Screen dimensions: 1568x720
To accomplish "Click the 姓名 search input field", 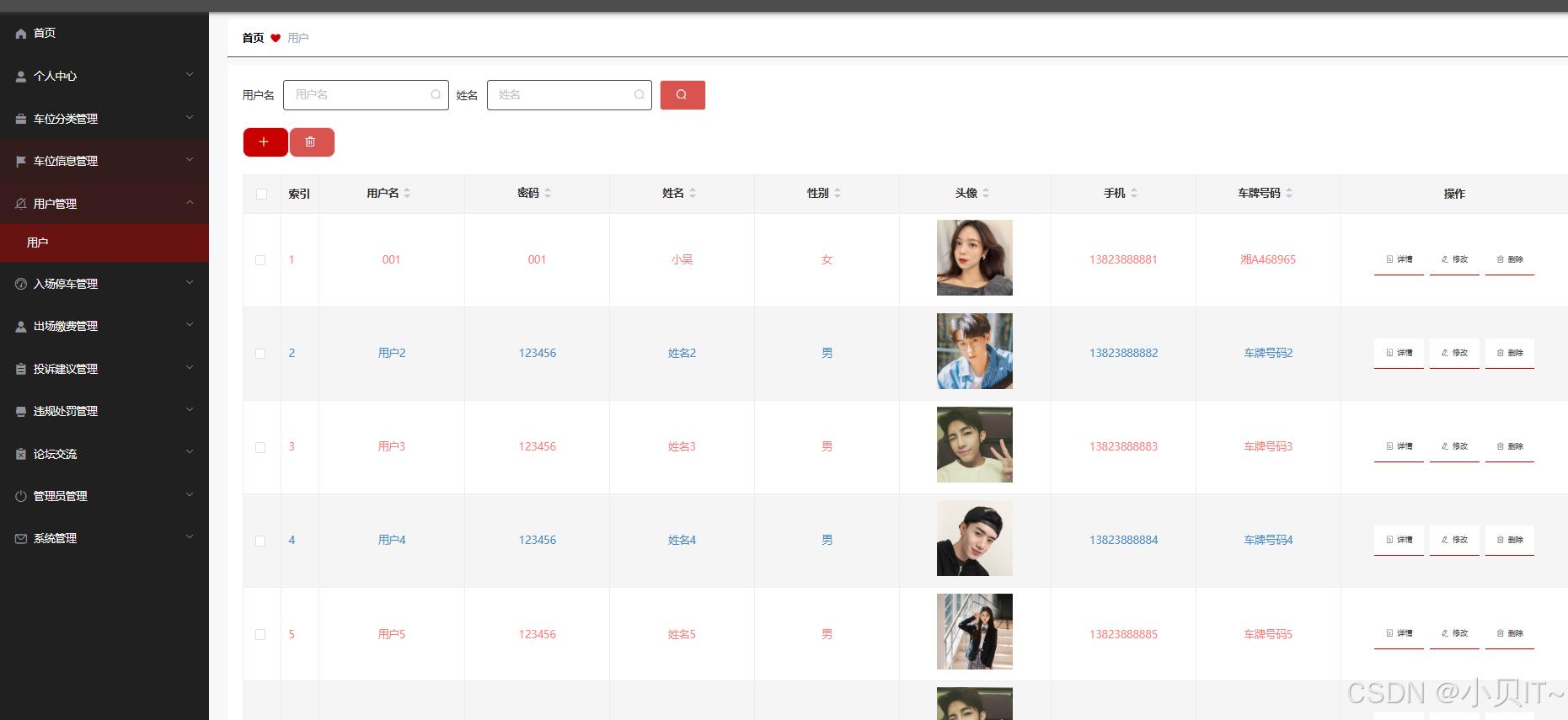I will coord(570,95).
